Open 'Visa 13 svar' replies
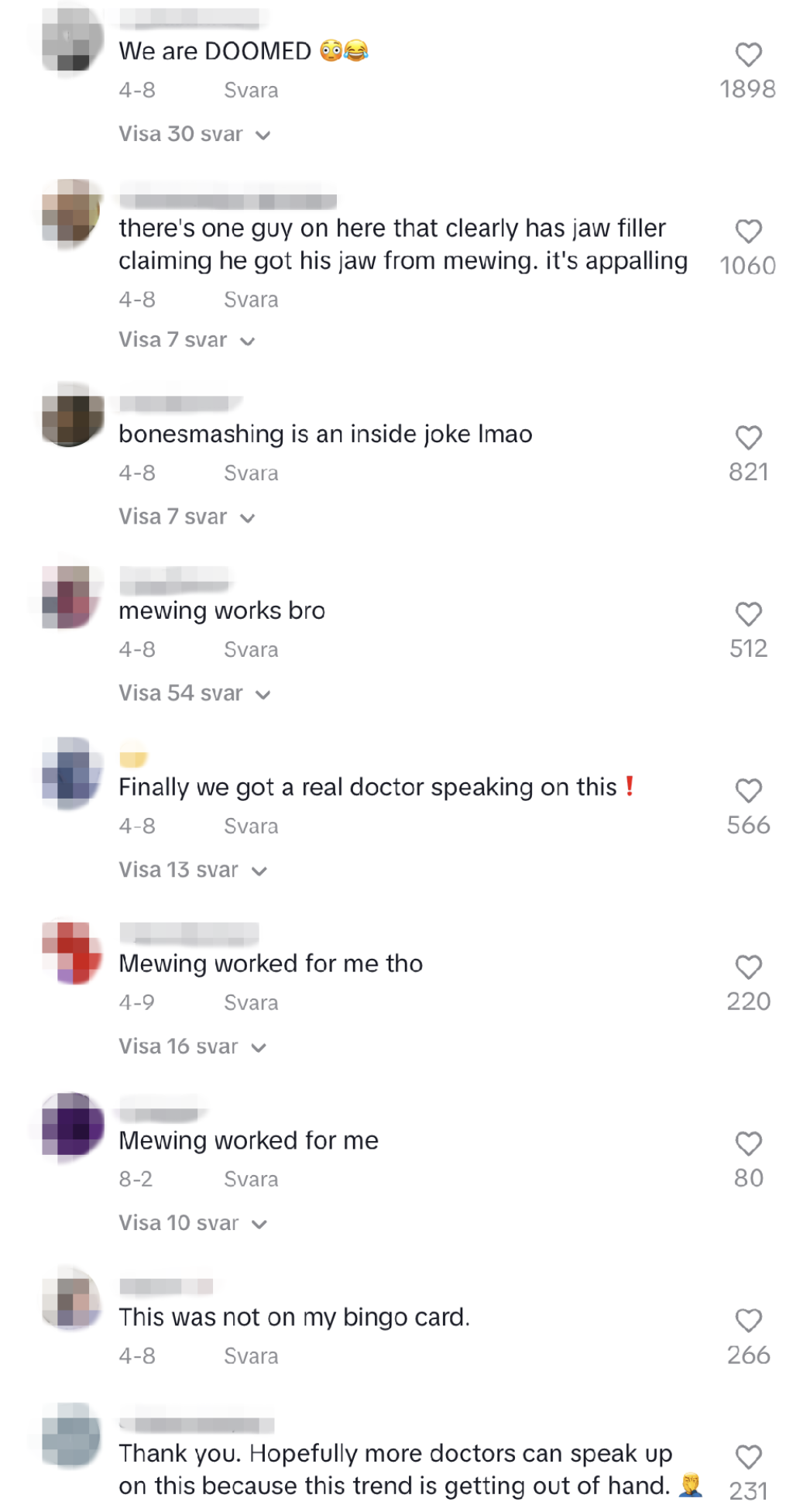 [x=193, y=870]
